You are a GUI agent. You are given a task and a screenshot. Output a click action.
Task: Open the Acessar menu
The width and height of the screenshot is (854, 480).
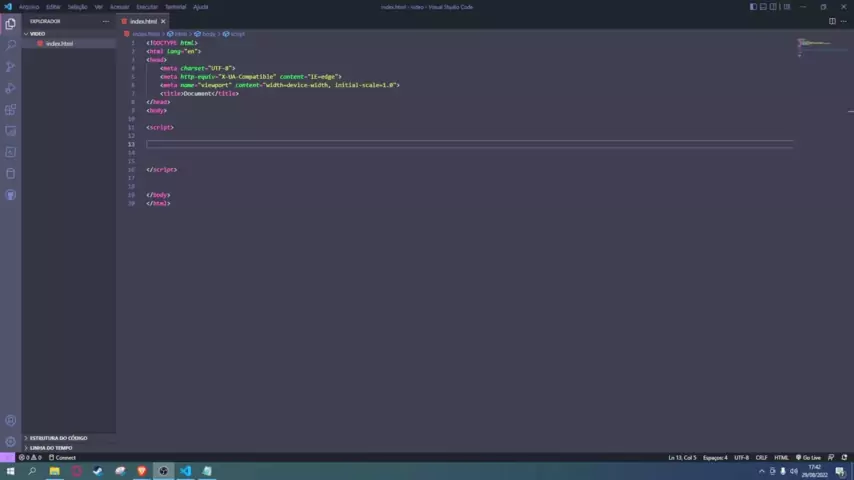pos(119,7)
